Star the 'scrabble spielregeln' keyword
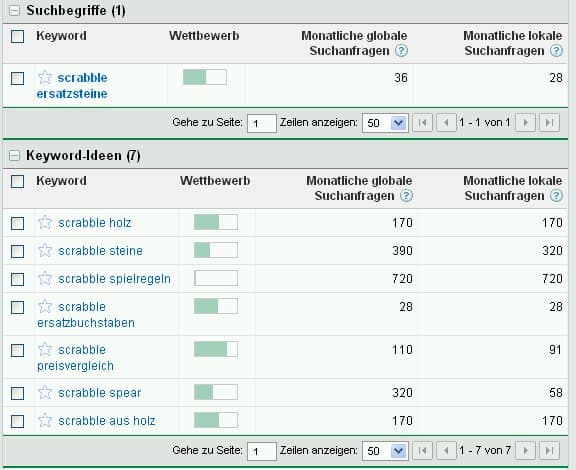The height and width of the screenshot is (470, 576). [x=45, y=279]
